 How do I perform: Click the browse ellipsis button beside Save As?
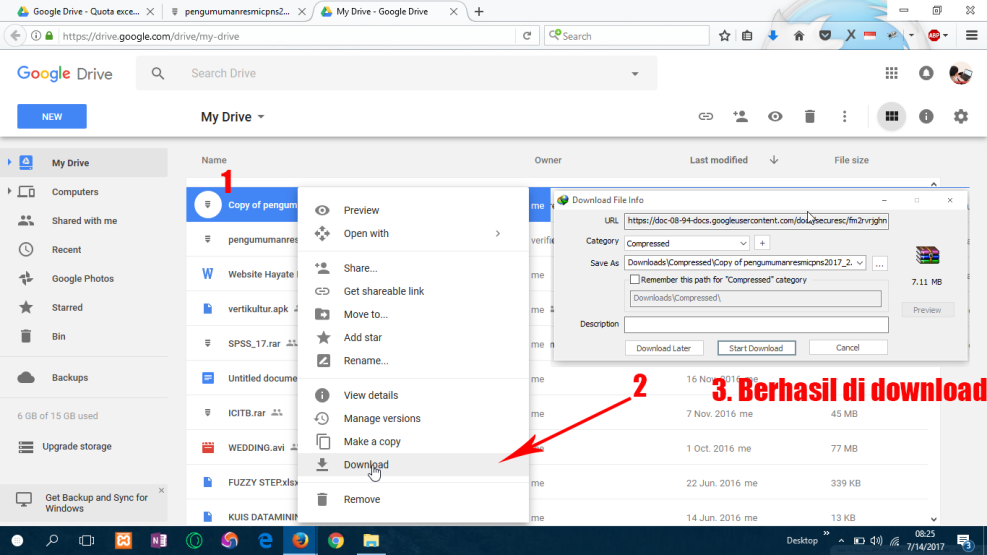pos(879,263)
